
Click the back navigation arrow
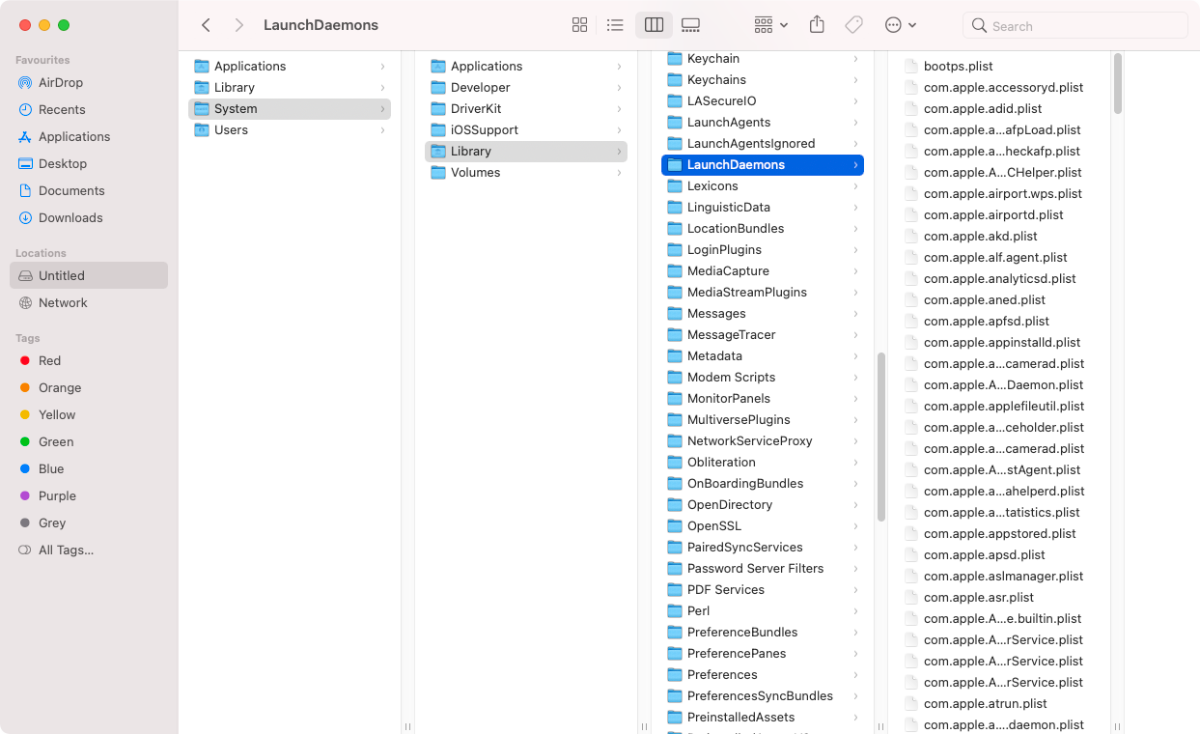(x=206, y=24)
